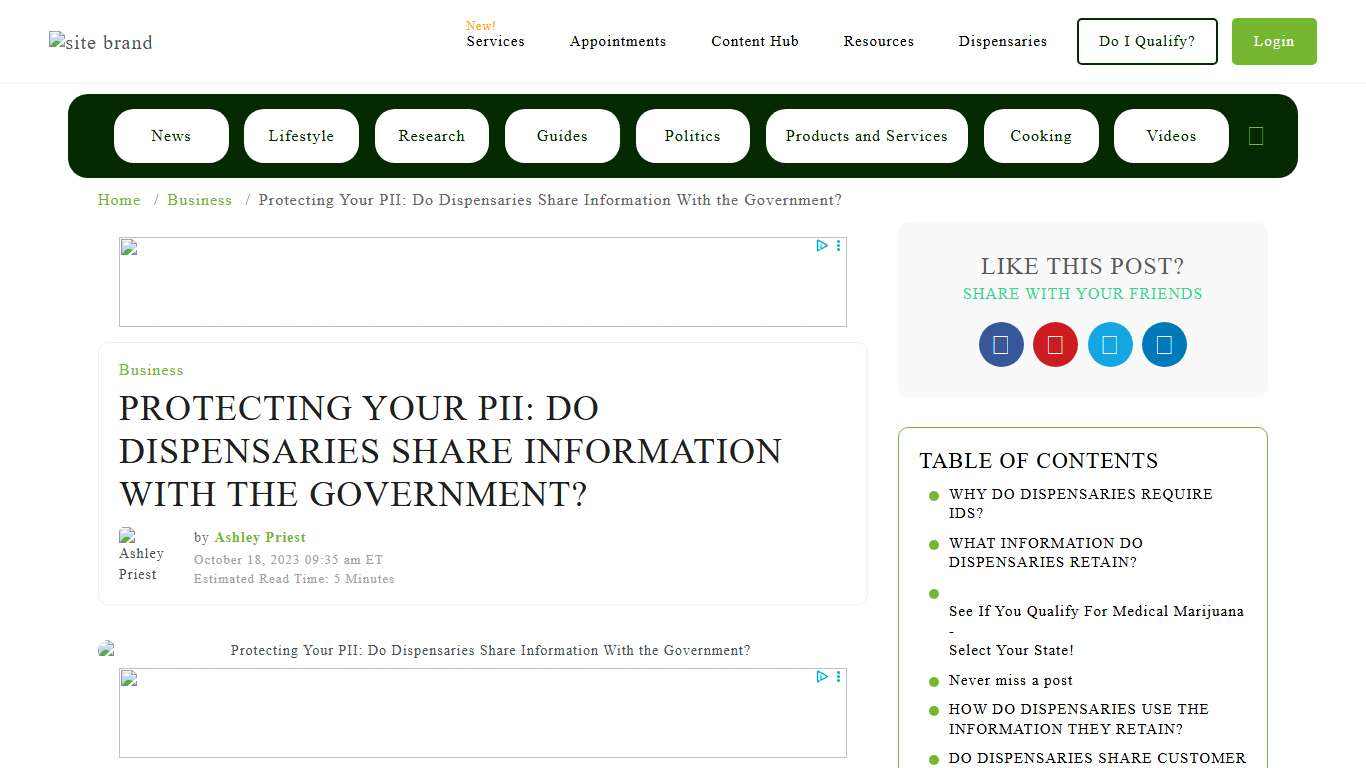This screenshot has width=1366, height=768.
Task: Open author Ashley Priest's profile link
Action: 260,537
